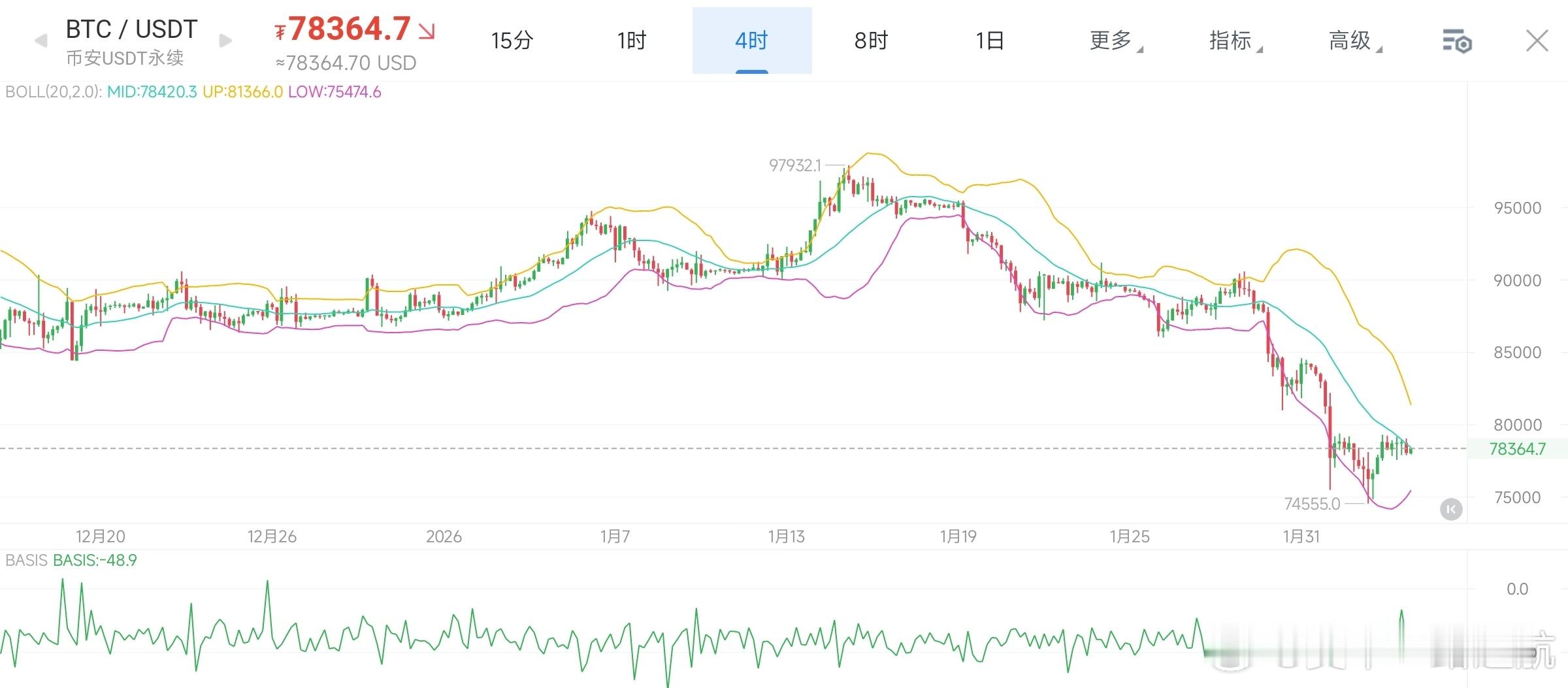Switch to the 15分 timeframe tab
Viewport: 1568px width, 688px height.
coord(512,41)
